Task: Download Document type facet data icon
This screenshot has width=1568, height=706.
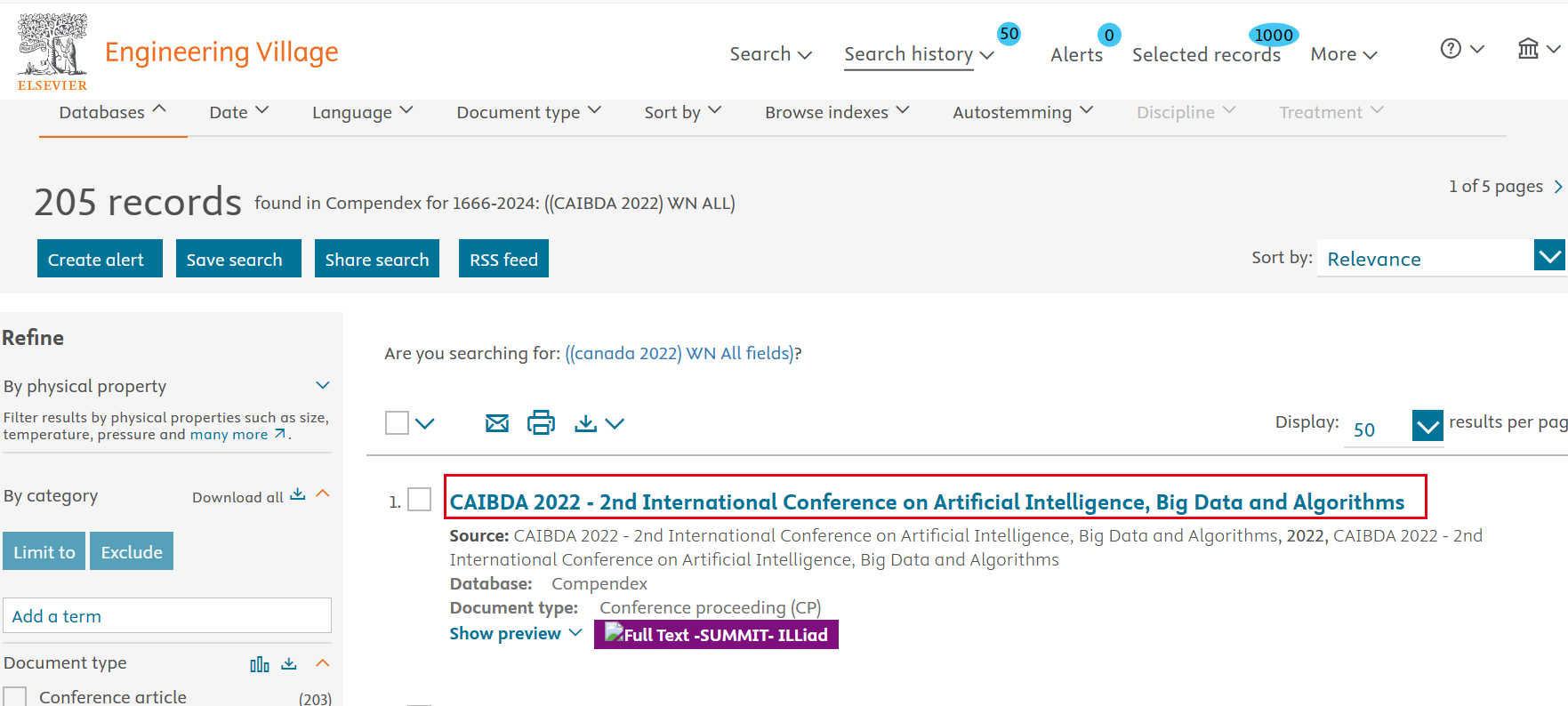Action: coord(289,663)
